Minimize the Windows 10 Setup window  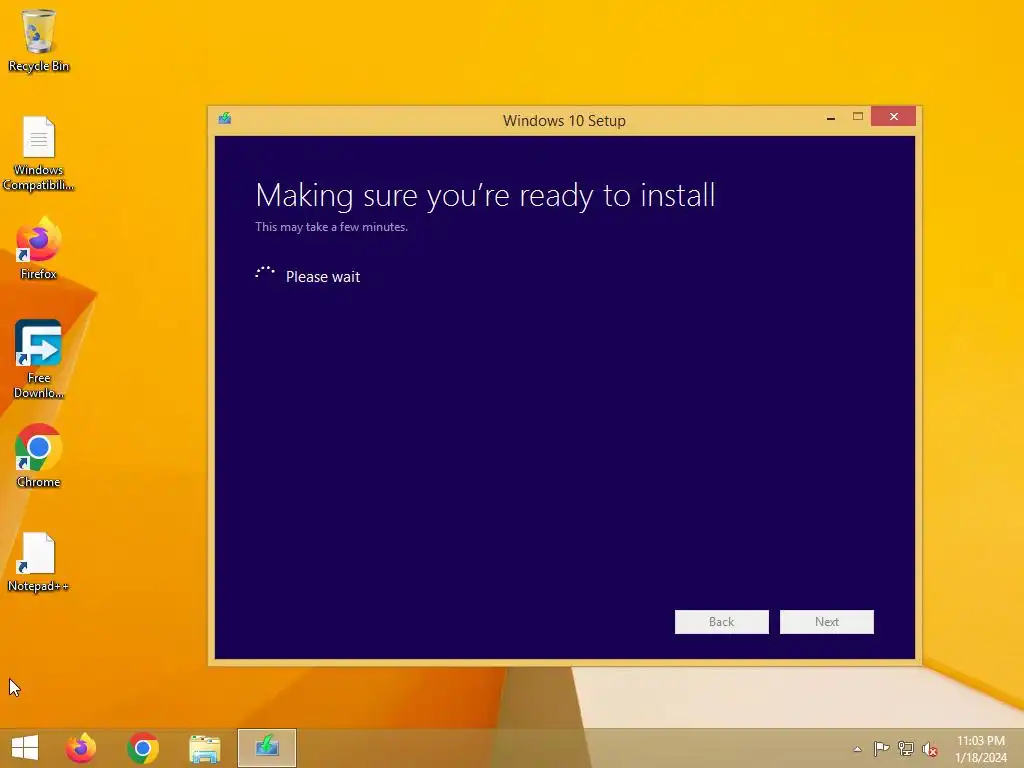coord(831,118)
